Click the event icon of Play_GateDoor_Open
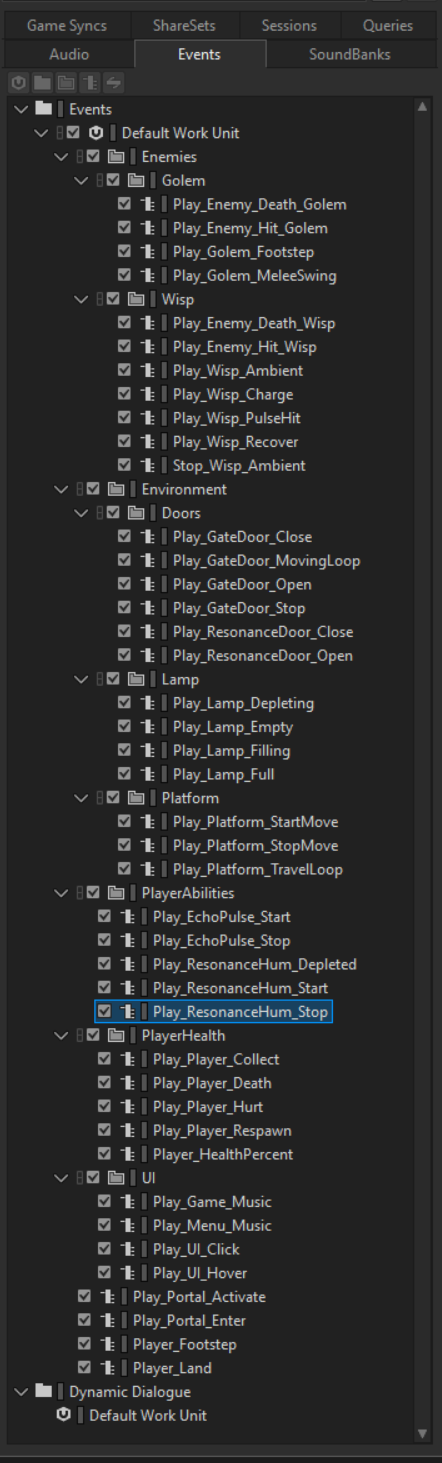Image resolution: width=442 pixels, height=1463 pixels. point(147,584)
